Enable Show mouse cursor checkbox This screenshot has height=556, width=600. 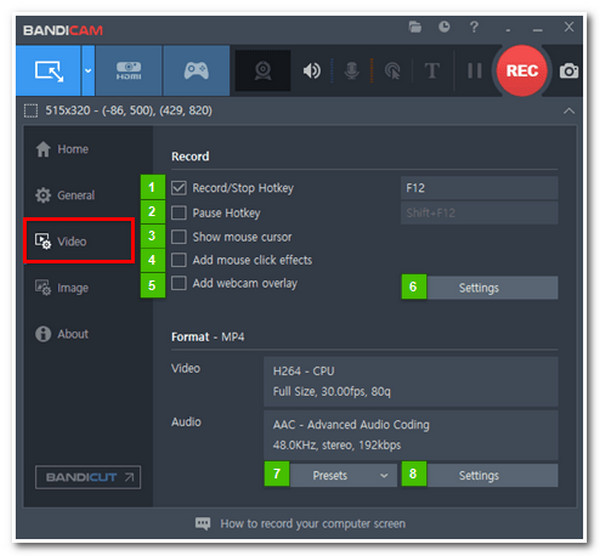pyautogui.click(x=179, y=237)
